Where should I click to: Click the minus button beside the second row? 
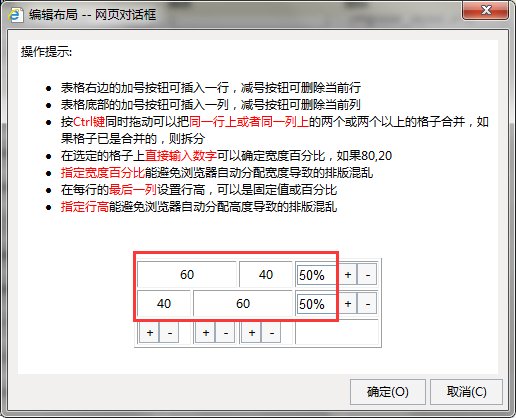(367, 303)
